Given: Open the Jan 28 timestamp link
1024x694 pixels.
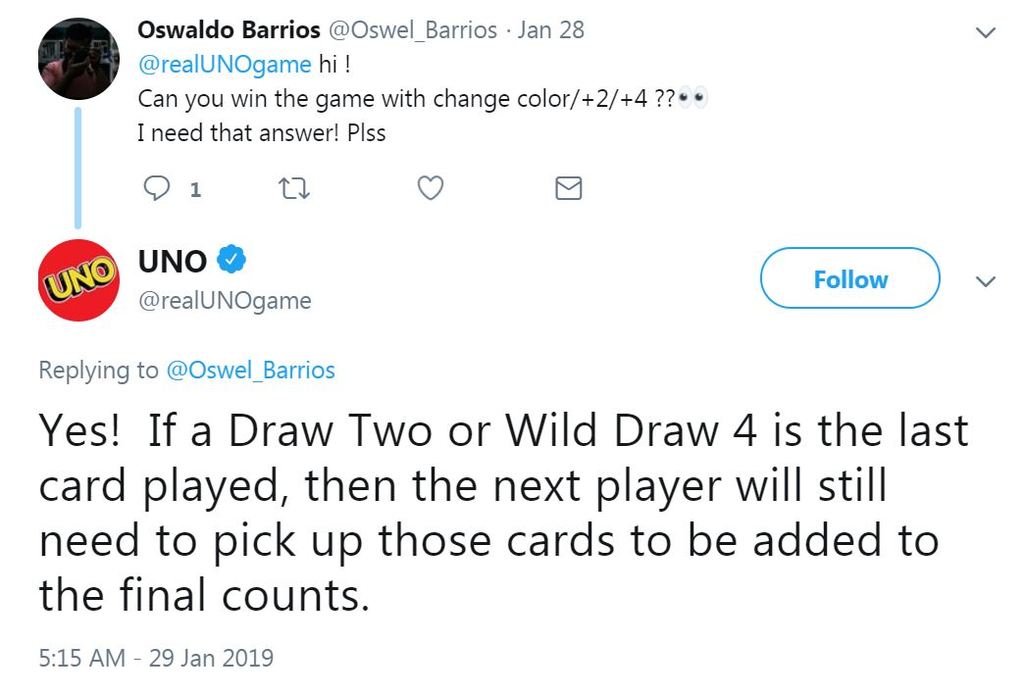Looking at the screenshot, I should (552, 30).
